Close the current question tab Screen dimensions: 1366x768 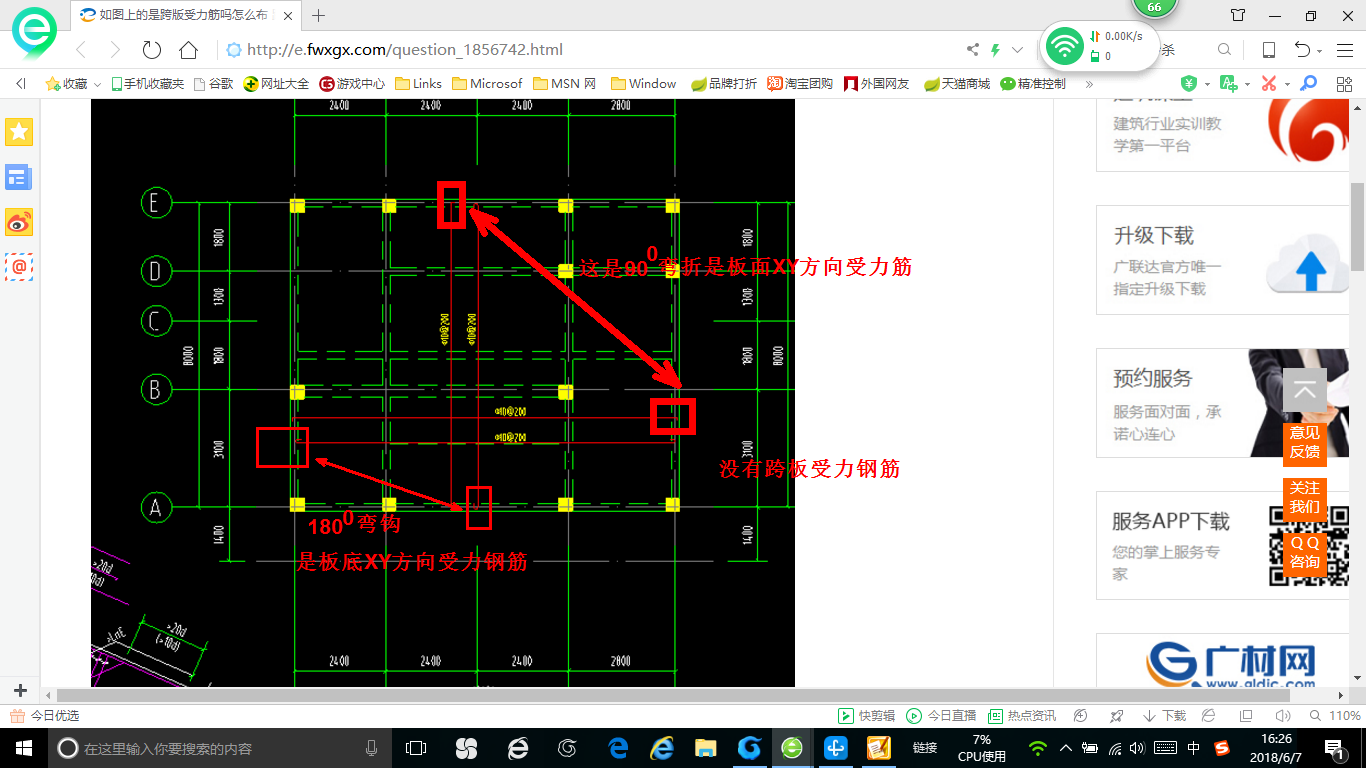[290, 15]
